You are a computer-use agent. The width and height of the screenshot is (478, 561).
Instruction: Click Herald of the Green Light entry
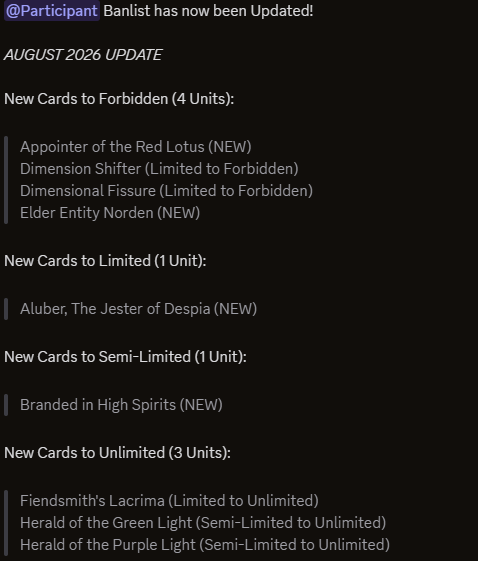(203, 523)
